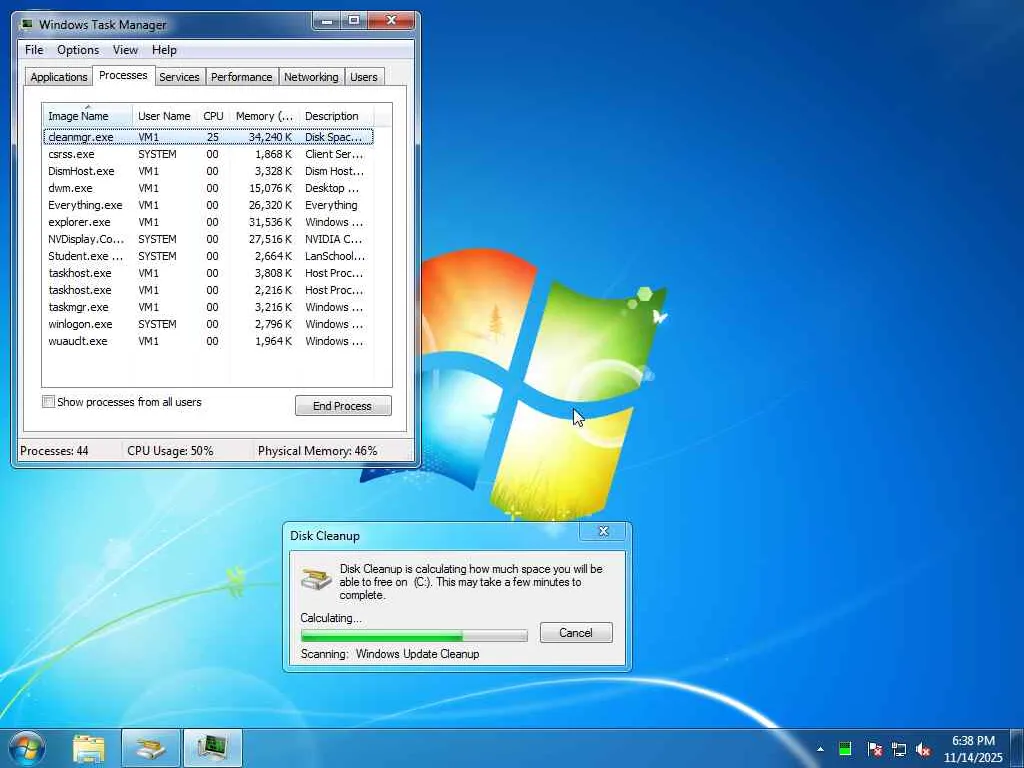Switch to the Services tab
The image size is (1024, 768).
tap(179, 77)
